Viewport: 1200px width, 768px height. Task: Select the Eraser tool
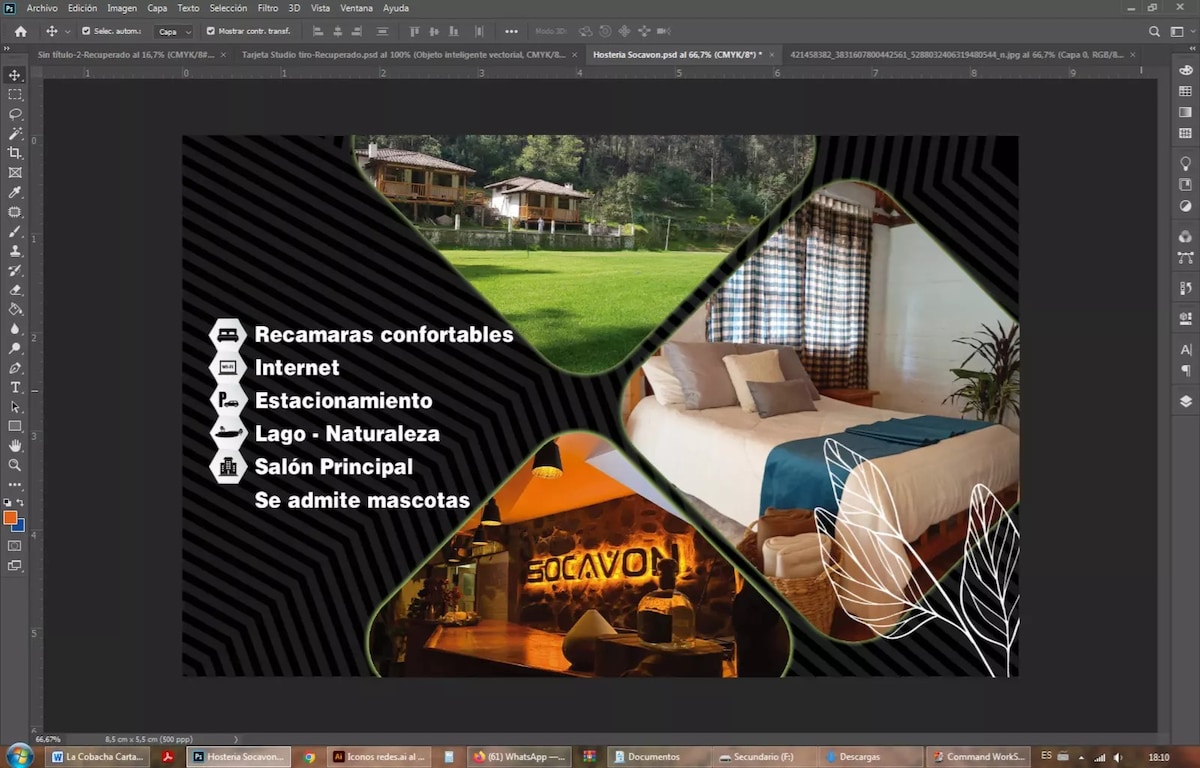(x=15, y=290)
